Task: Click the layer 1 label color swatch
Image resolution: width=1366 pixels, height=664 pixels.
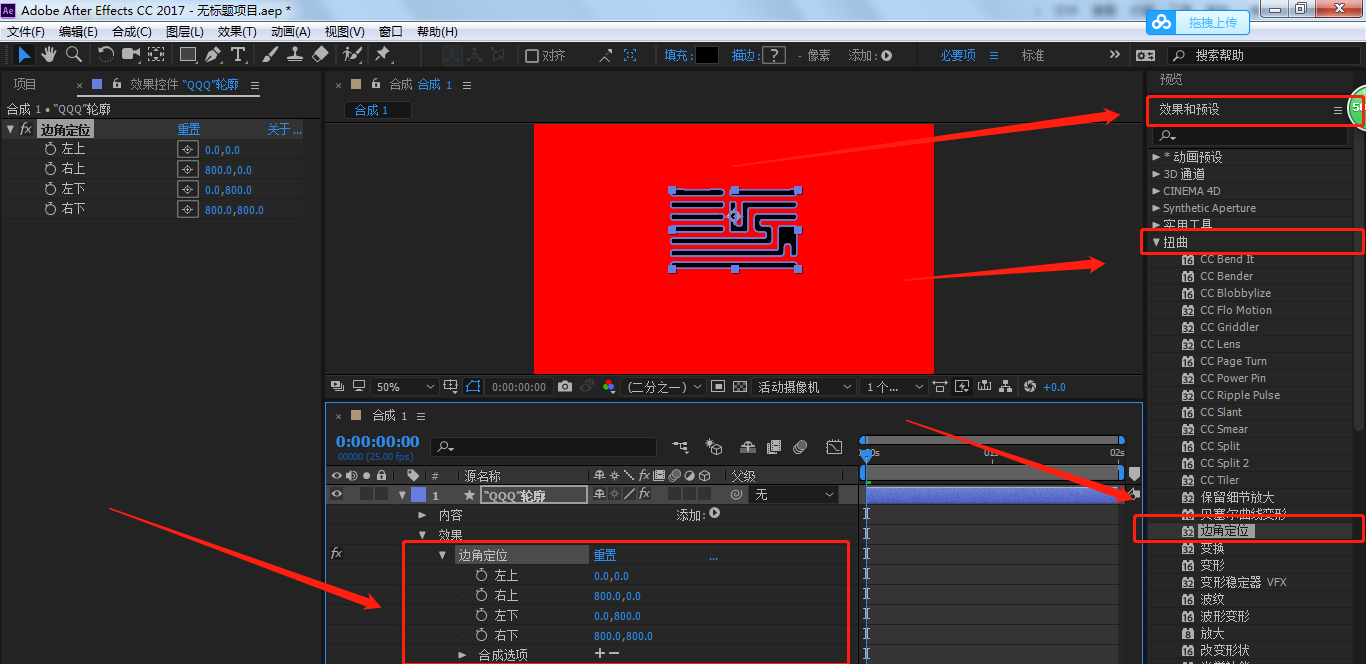Action: click(x=418, y=494)
